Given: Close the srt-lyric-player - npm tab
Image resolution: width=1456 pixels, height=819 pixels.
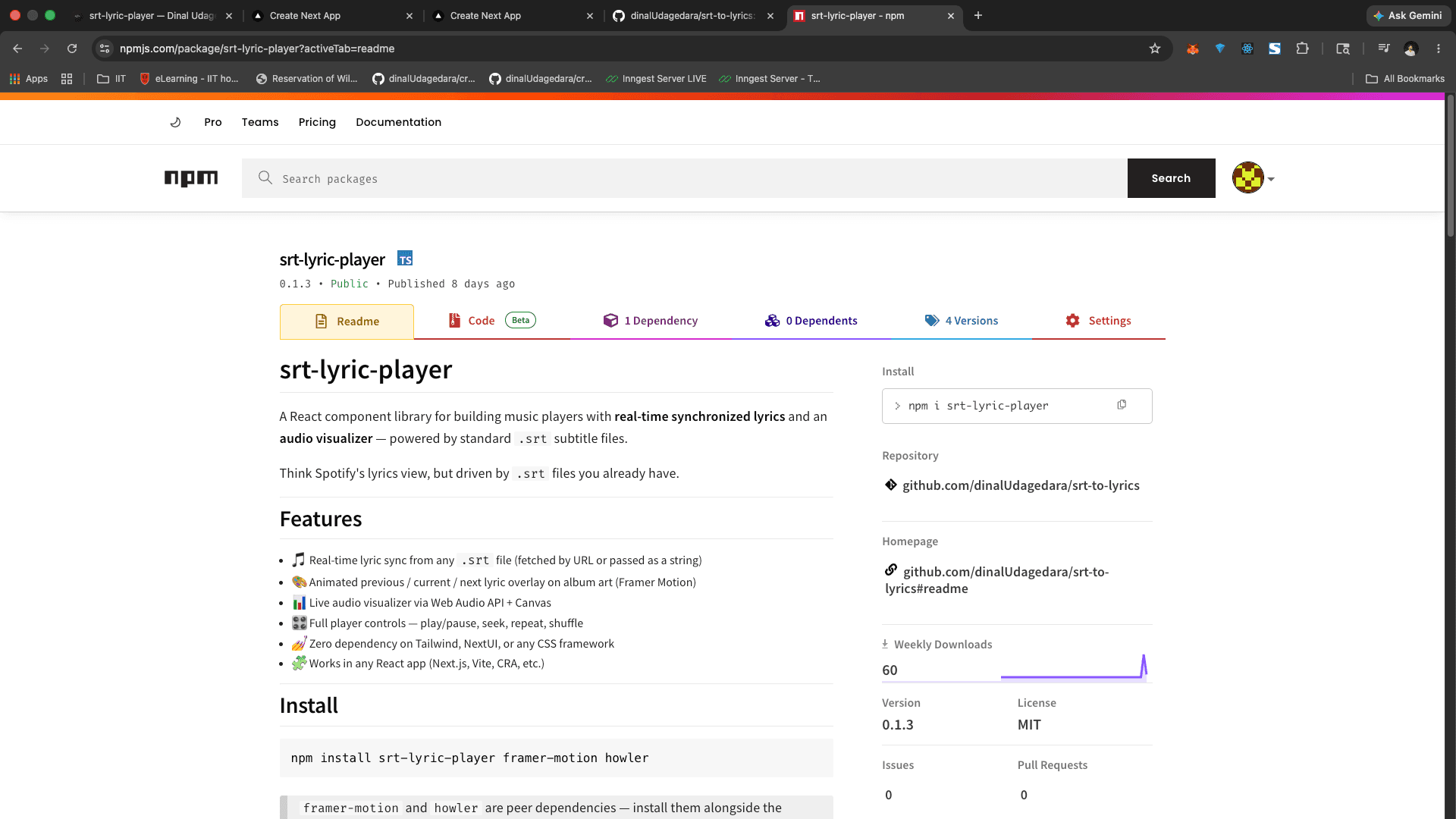Looking at the screenshot, I should coord(951,15).
